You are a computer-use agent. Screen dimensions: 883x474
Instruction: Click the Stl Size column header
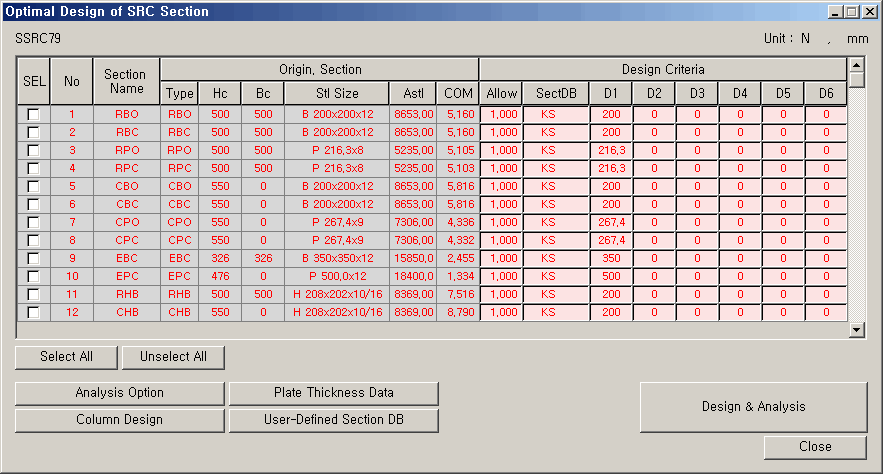click(x=336, y=94)
